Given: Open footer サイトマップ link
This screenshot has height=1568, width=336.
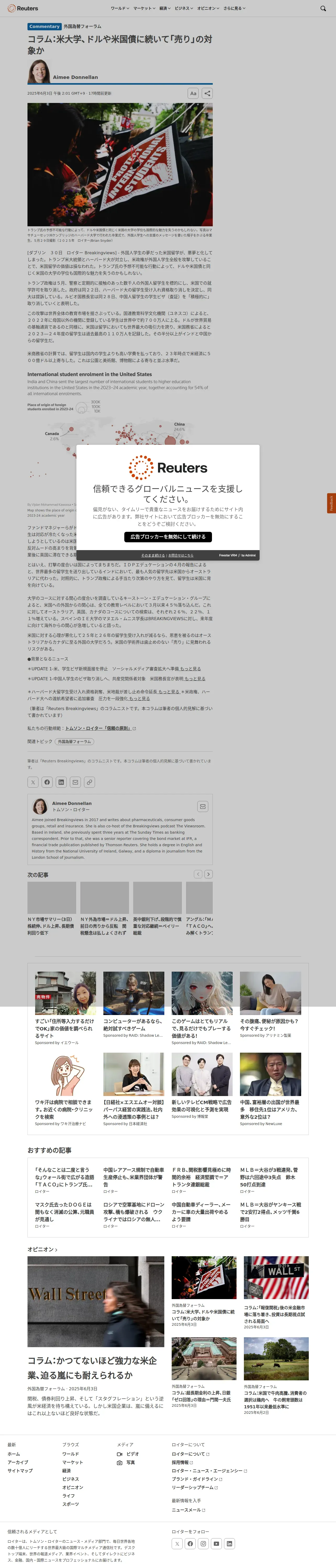Looking at the screenshot, I should (20, 1471).
